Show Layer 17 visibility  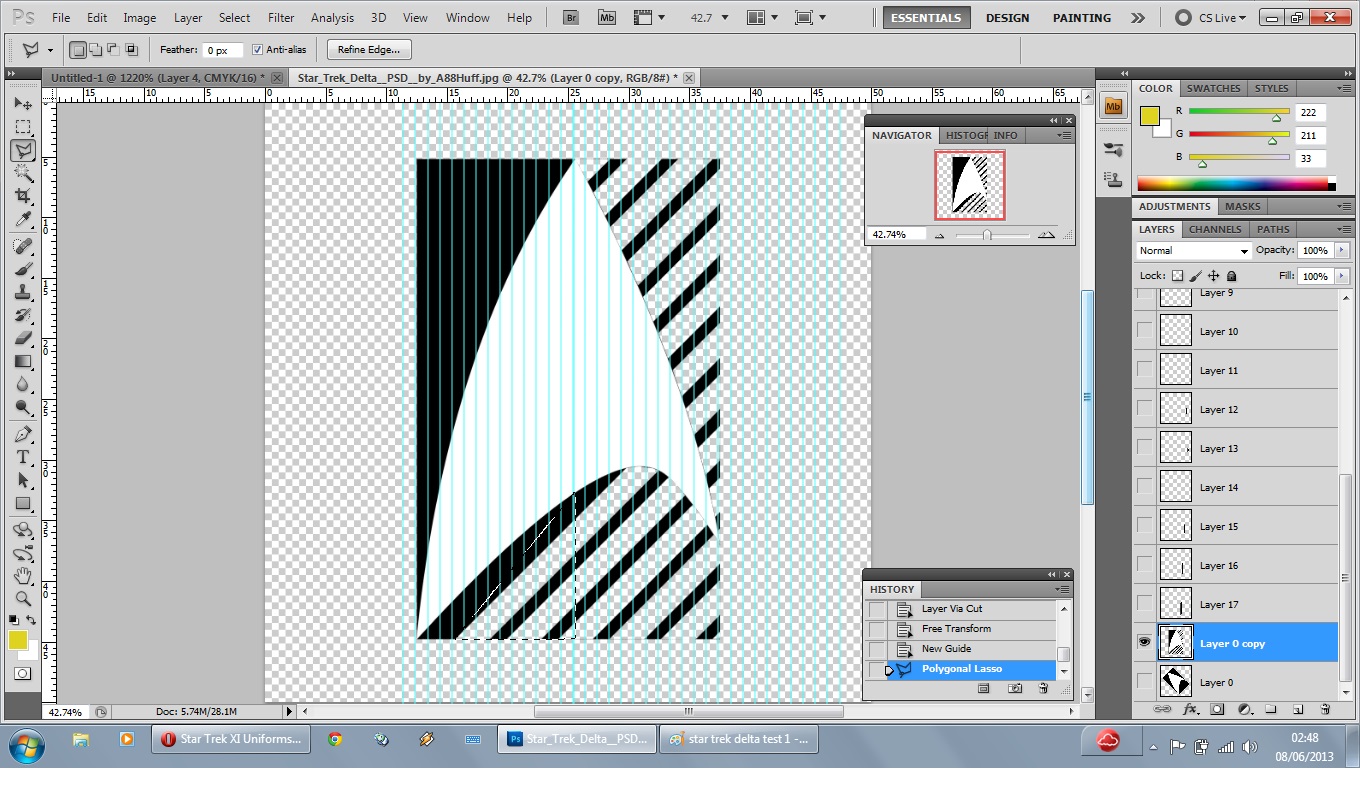(x=1144, y=604)
